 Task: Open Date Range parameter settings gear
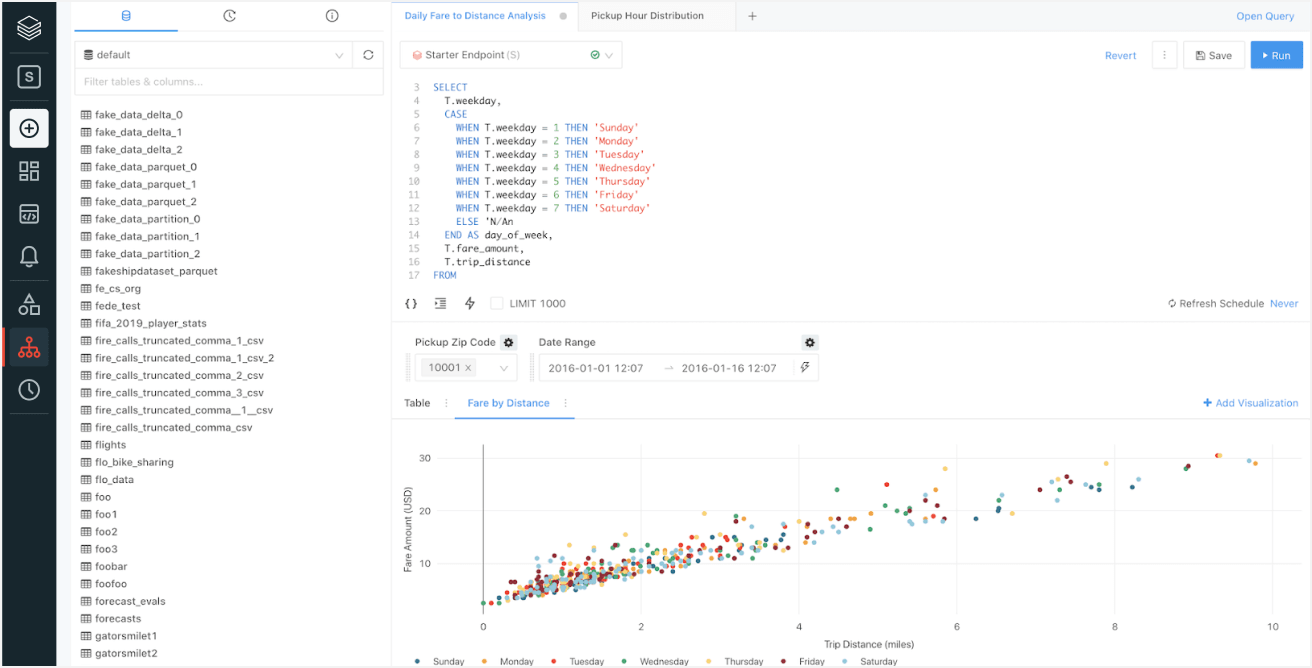tap(810, 342)
